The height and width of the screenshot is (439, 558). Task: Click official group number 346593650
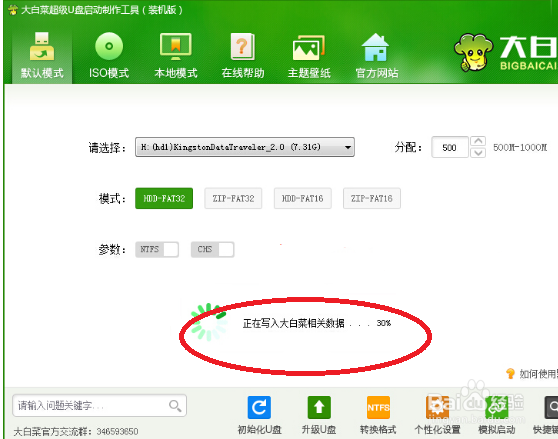[x=117, y=432]
